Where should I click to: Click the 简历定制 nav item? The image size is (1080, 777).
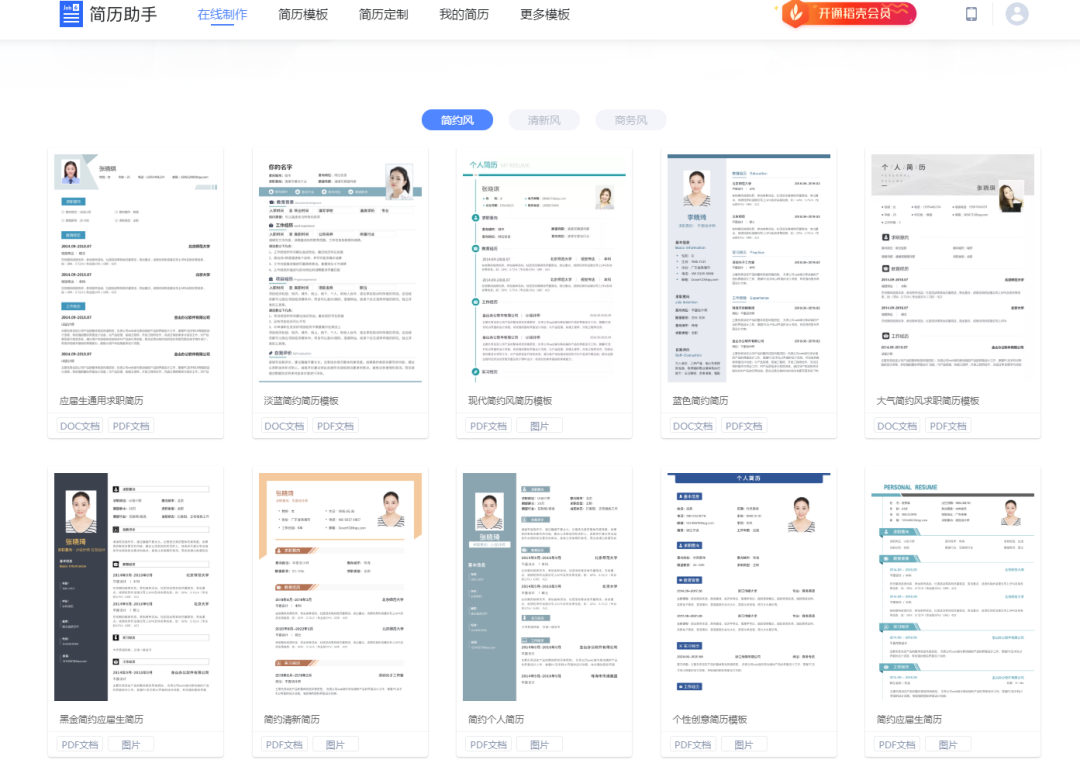pyautogui.click(x=381, y=14)
